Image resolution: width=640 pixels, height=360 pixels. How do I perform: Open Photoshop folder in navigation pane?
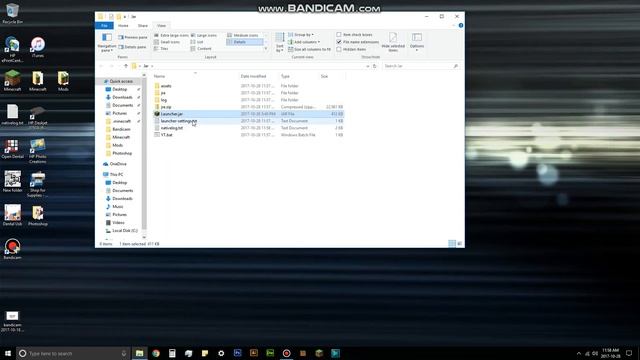click(122, 153)
